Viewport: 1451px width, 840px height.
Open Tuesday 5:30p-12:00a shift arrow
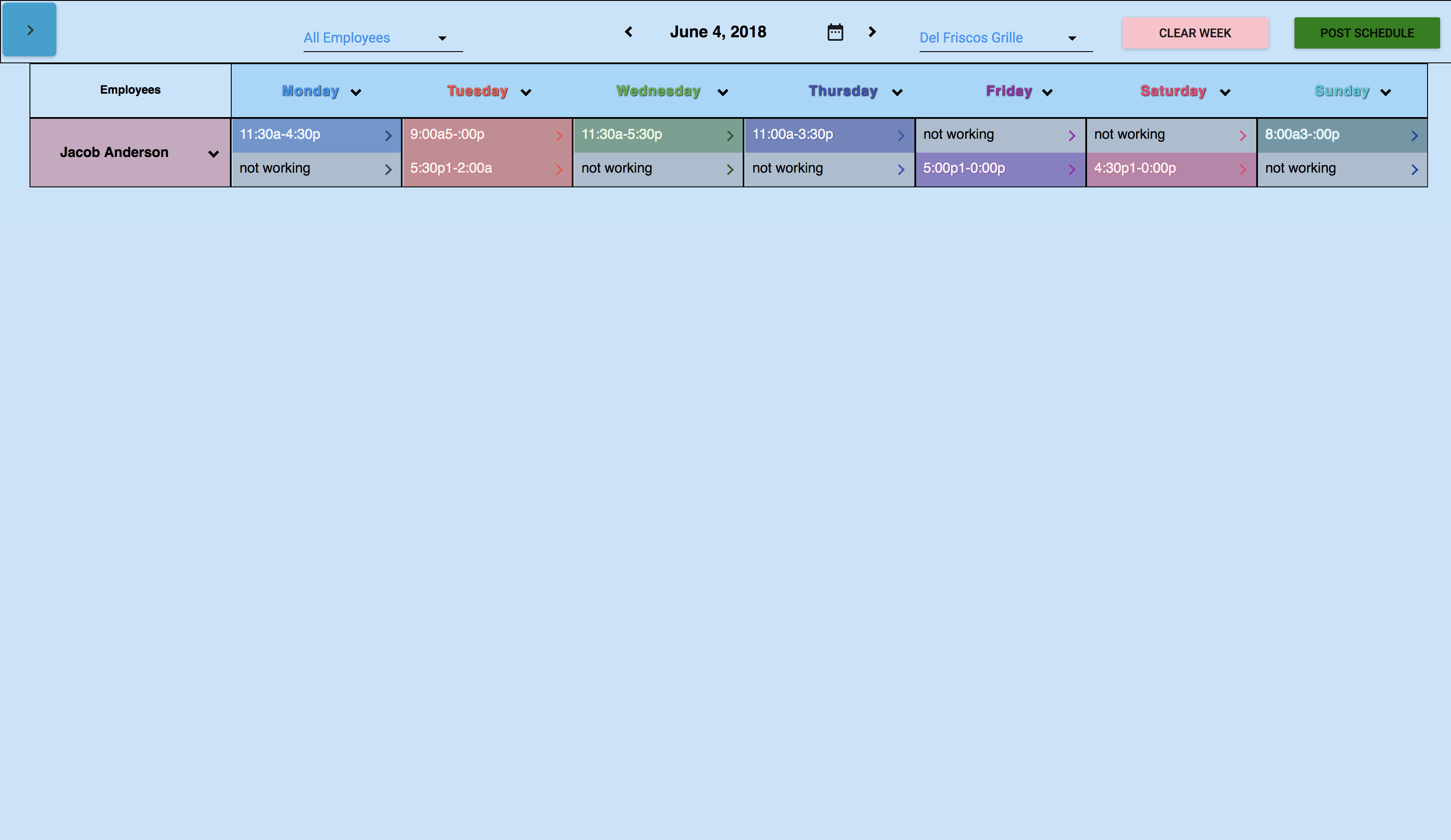[559, 169]
